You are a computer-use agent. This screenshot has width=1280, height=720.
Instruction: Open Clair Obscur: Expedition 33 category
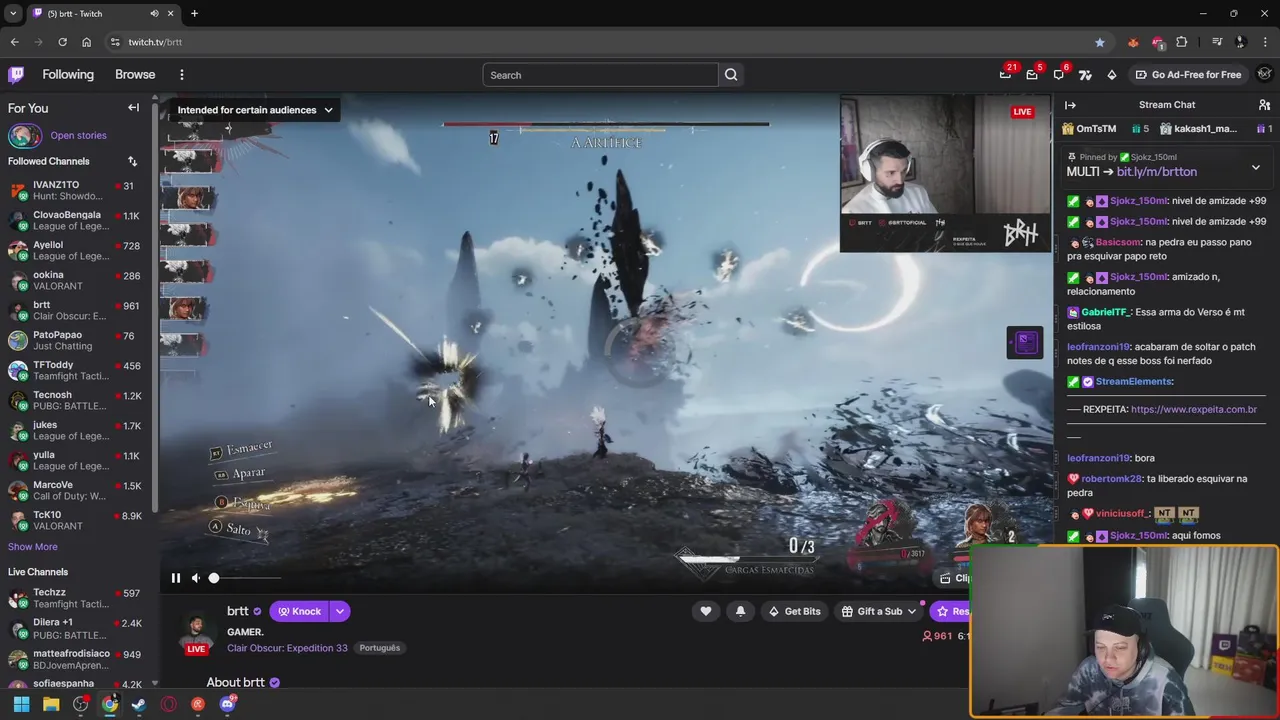pyautogui.click(x=287, y=648)
